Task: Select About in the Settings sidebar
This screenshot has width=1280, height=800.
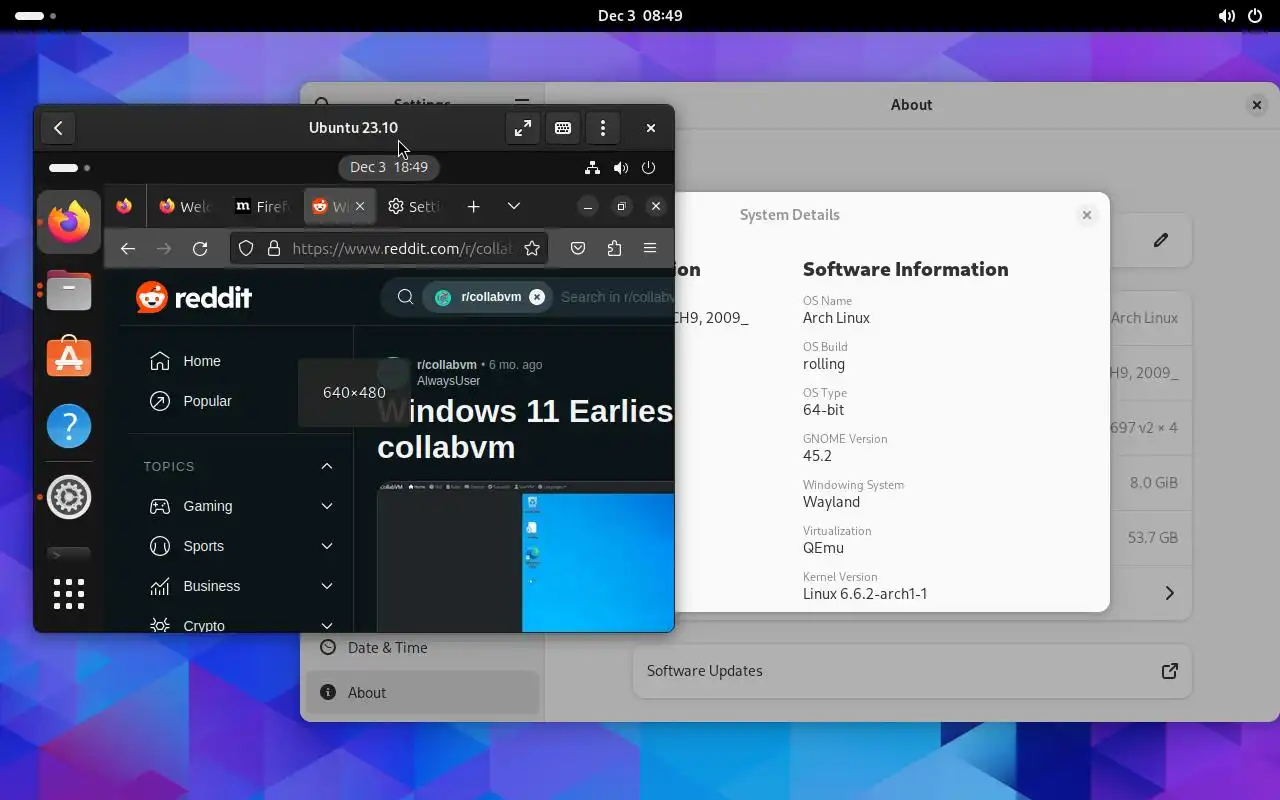Action: click(x=422, y=693)
